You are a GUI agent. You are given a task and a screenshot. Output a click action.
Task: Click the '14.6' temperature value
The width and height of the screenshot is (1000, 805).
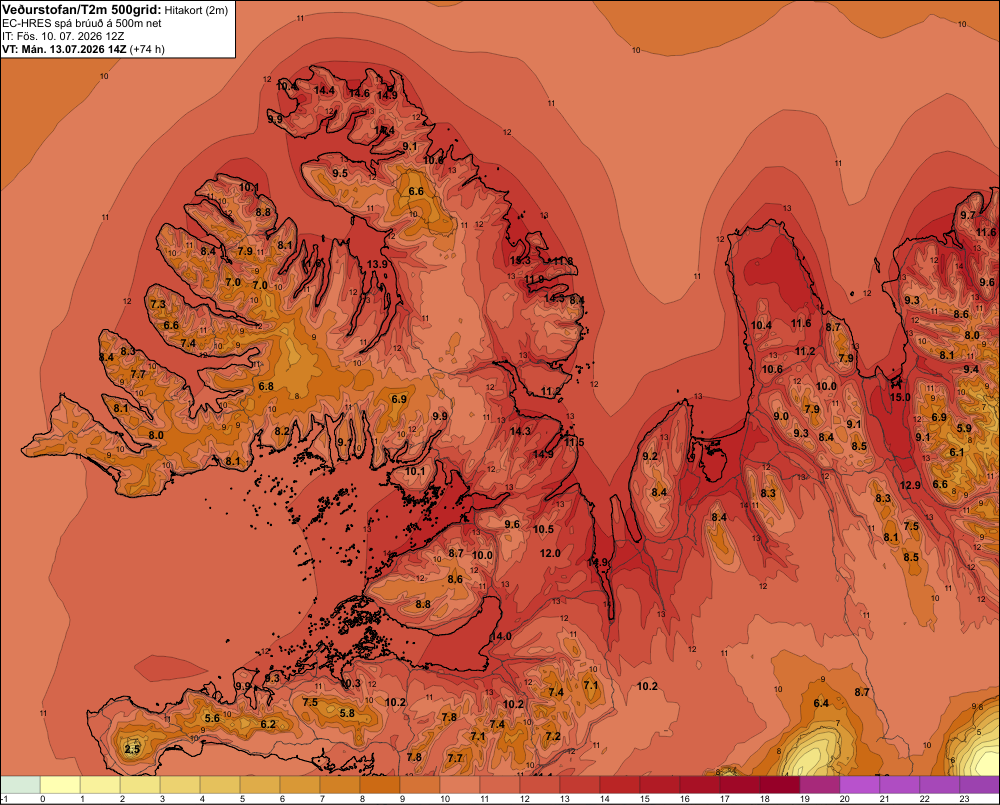pos(359,93)
